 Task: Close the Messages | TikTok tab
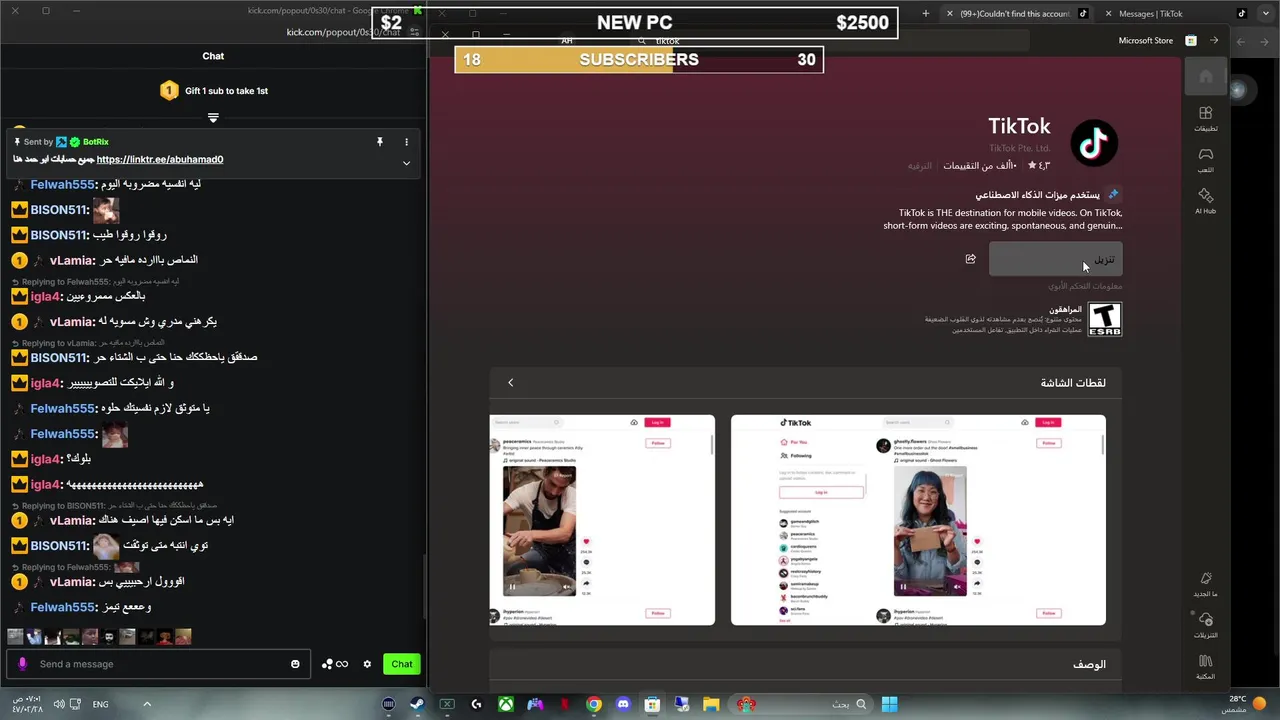click(x=1108, y=14)
